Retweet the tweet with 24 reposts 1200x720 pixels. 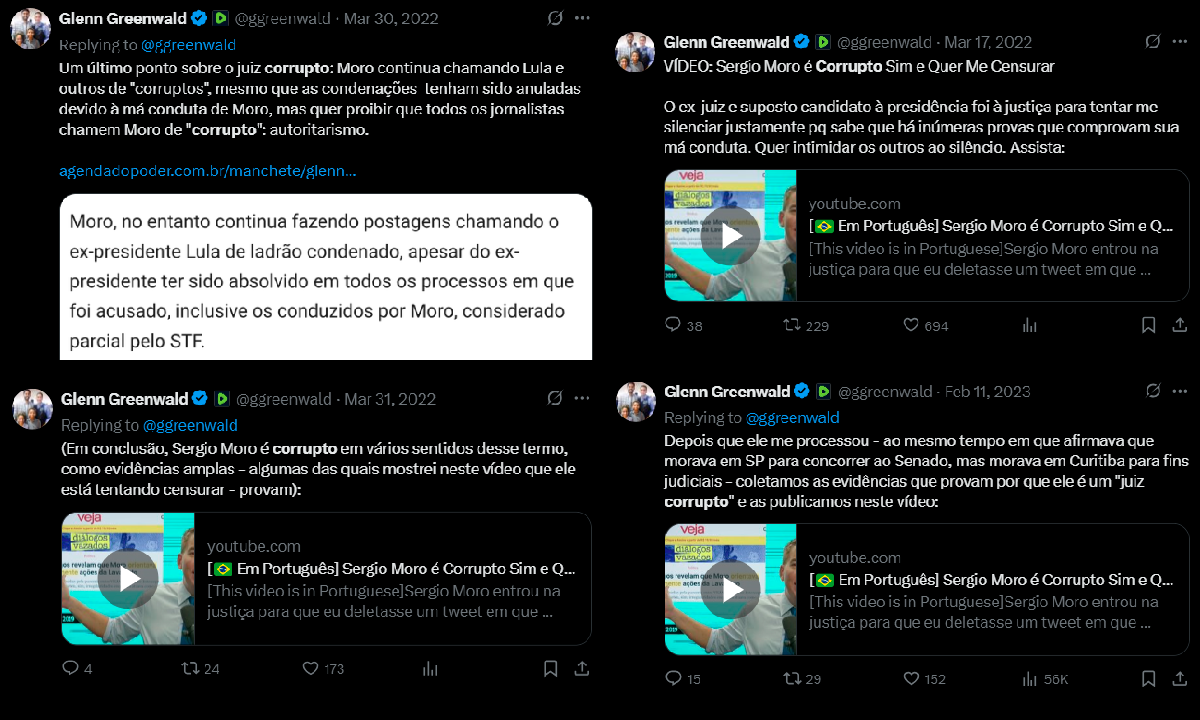[x=189, y=668]
